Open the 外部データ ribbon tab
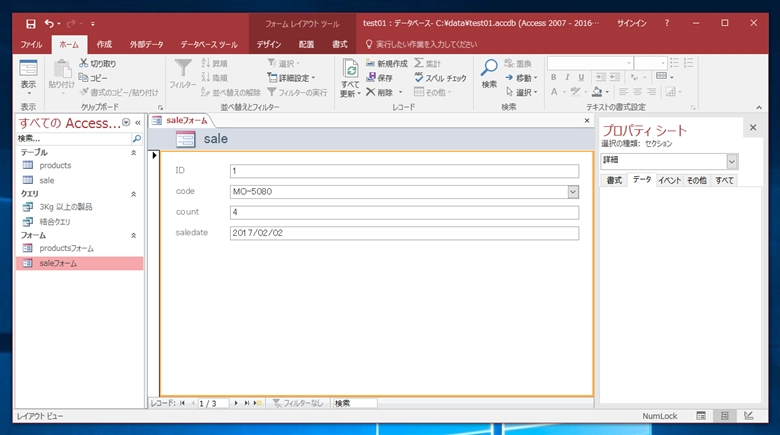The width and height of the screenshot is (780, 435). coord(146,44)
